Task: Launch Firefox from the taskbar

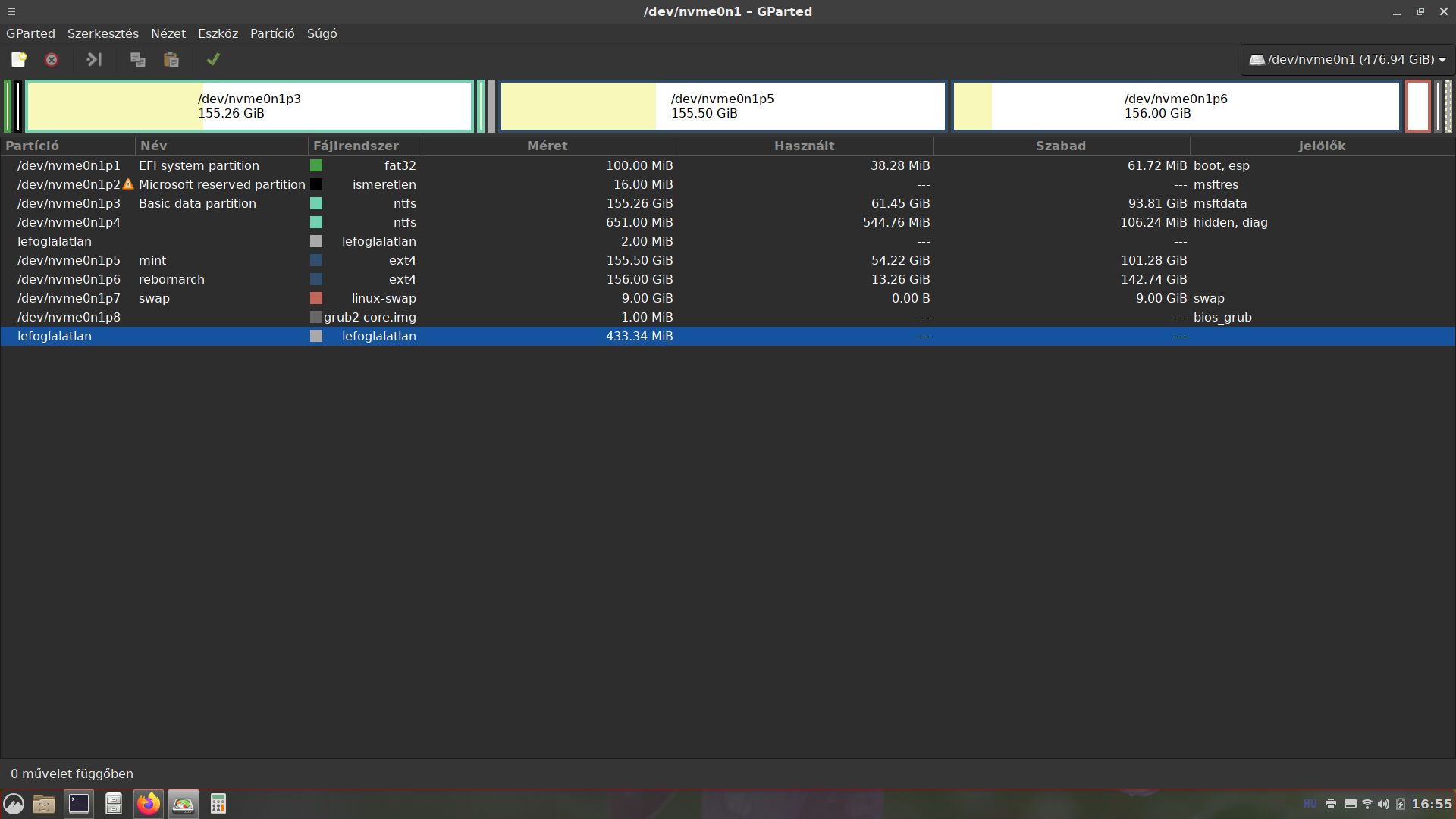Action: click(x=149, y=804)
